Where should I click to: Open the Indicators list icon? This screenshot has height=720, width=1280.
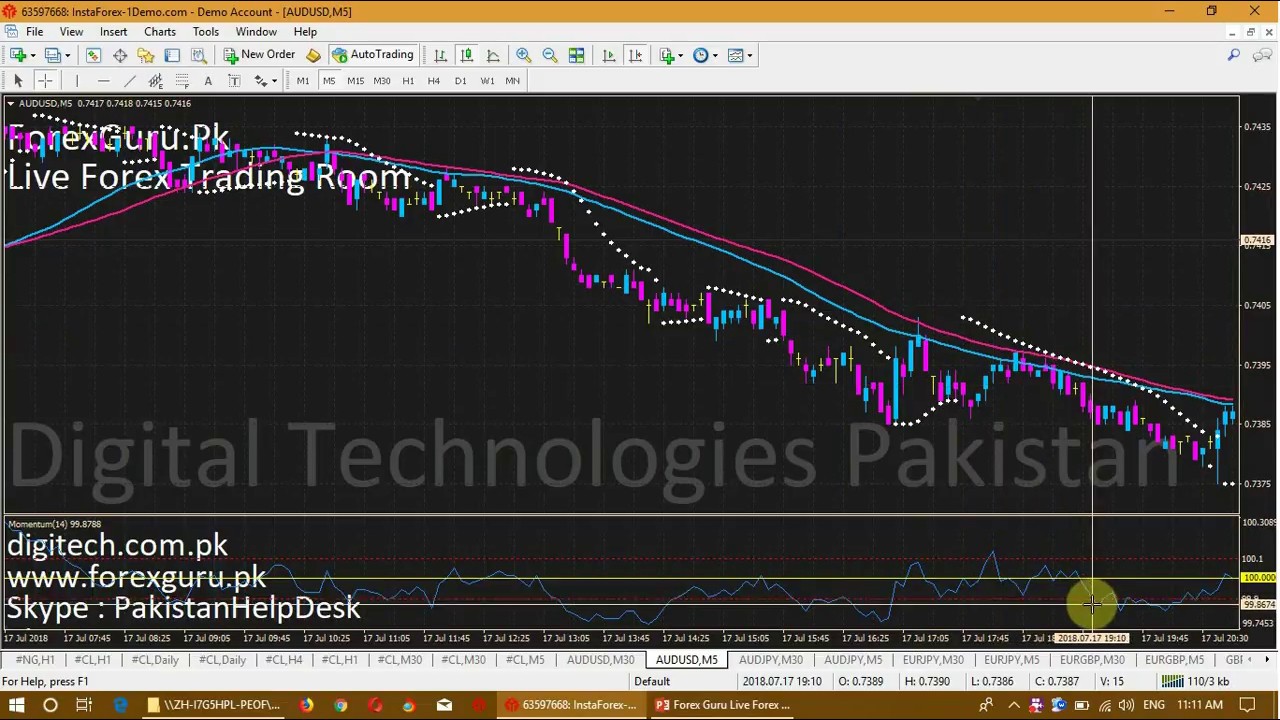point(667,55)
